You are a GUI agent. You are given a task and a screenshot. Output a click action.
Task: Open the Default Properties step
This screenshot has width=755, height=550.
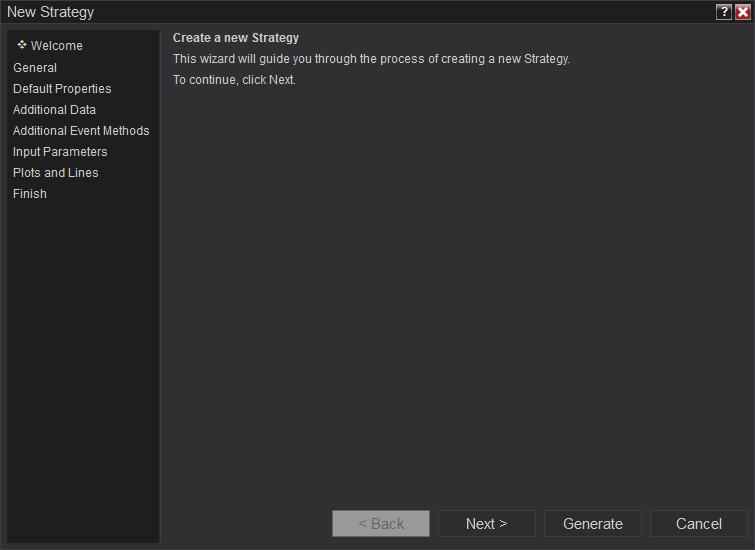coord(62,89)
